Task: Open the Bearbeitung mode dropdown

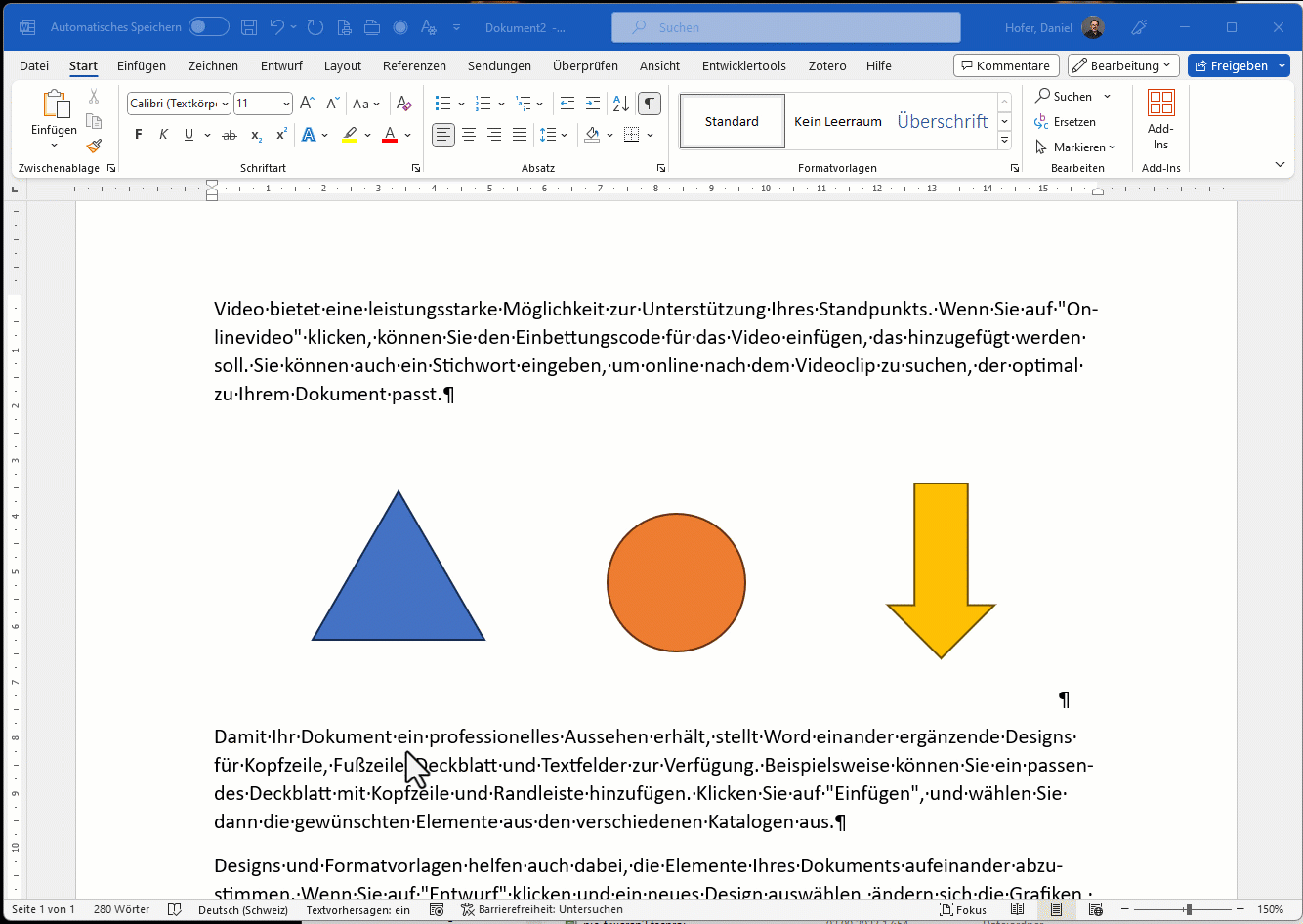Action: click(1123, 65)
